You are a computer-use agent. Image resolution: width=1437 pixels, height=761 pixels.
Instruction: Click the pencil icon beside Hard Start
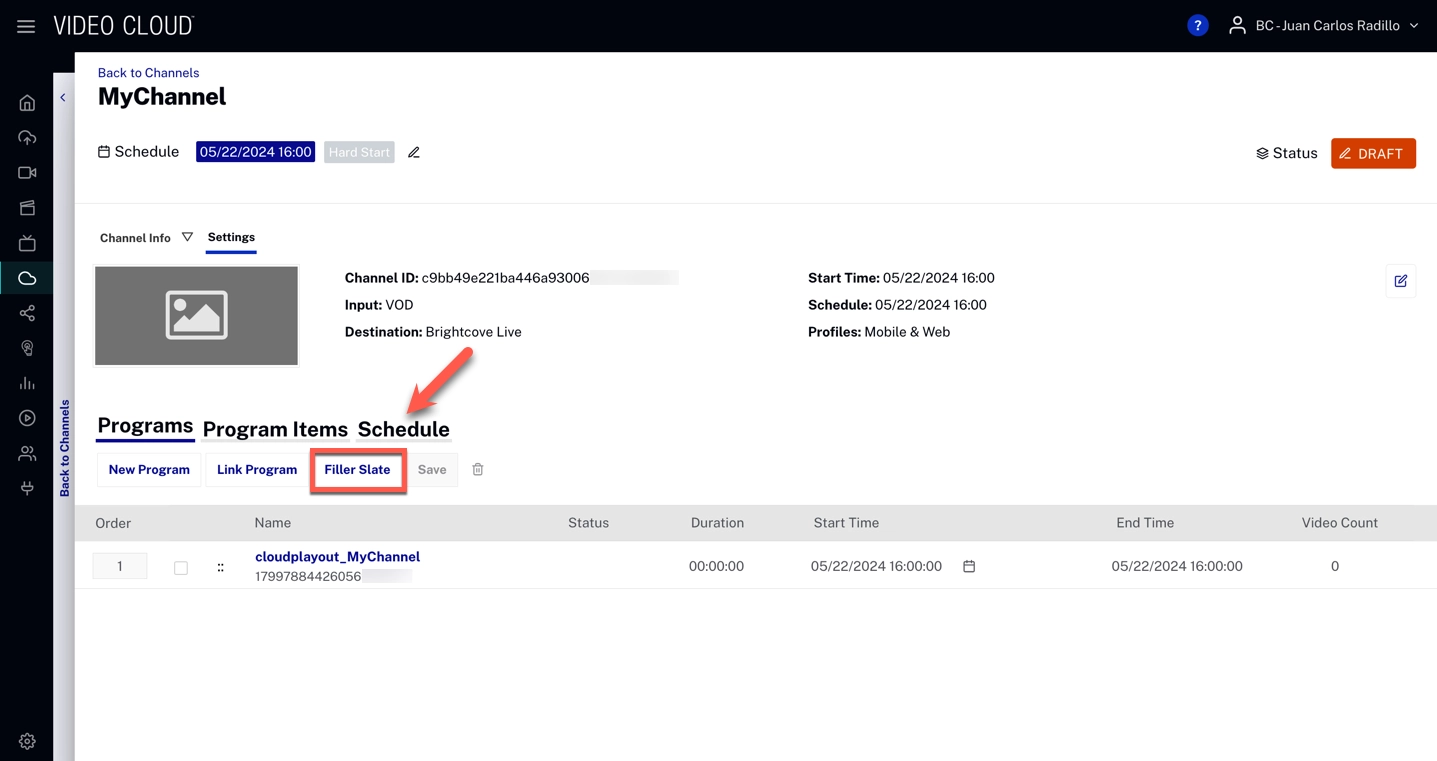(x=414, y=153)
